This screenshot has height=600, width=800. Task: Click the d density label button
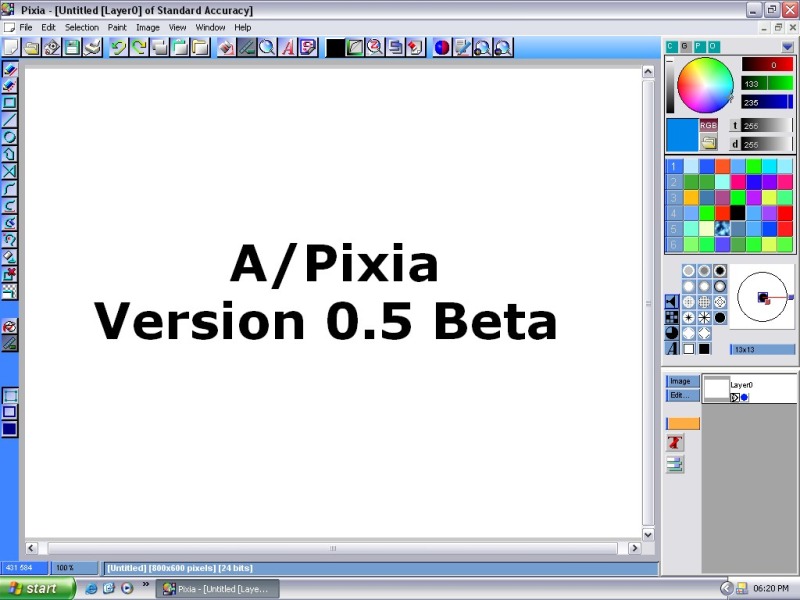[x=735, y=144]
